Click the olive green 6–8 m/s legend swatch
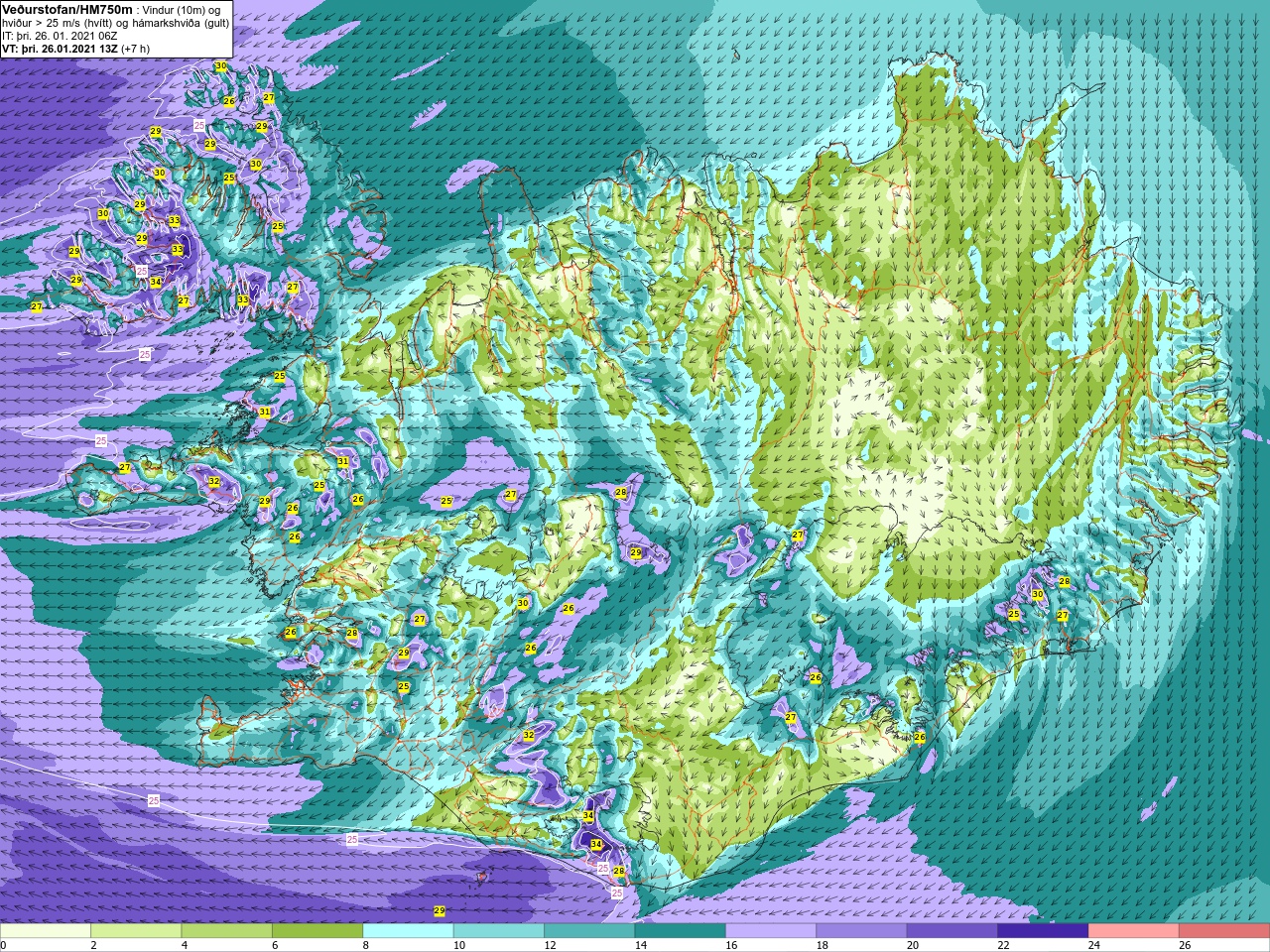 pyautogui.click(x=317, y=931)
